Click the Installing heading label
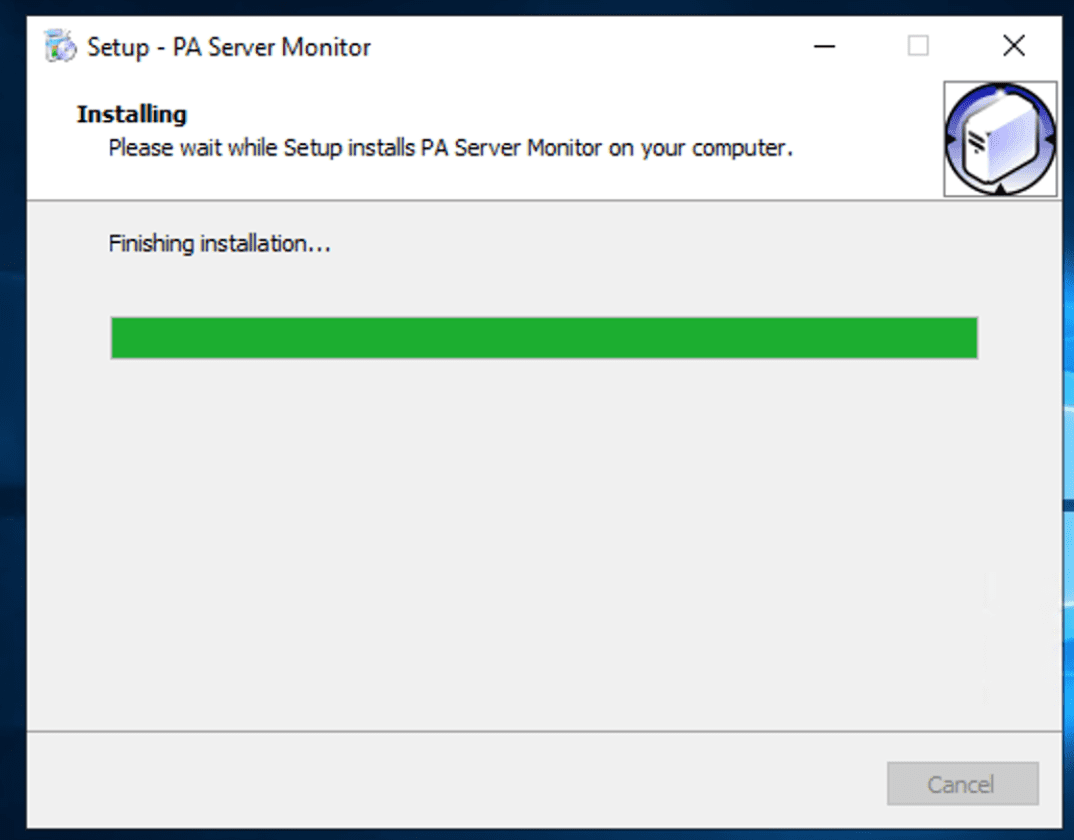The image size is (1074, 840). click(x=131, y=114)
